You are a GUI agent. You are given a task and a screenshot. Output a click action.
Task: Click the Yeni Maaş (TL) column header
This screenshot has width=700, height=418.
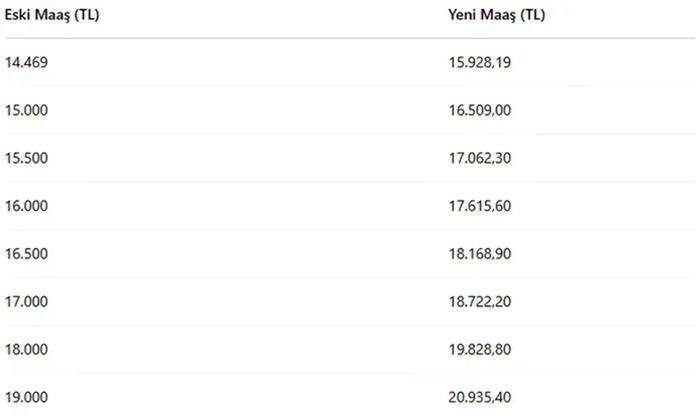[x=496, y=15]
